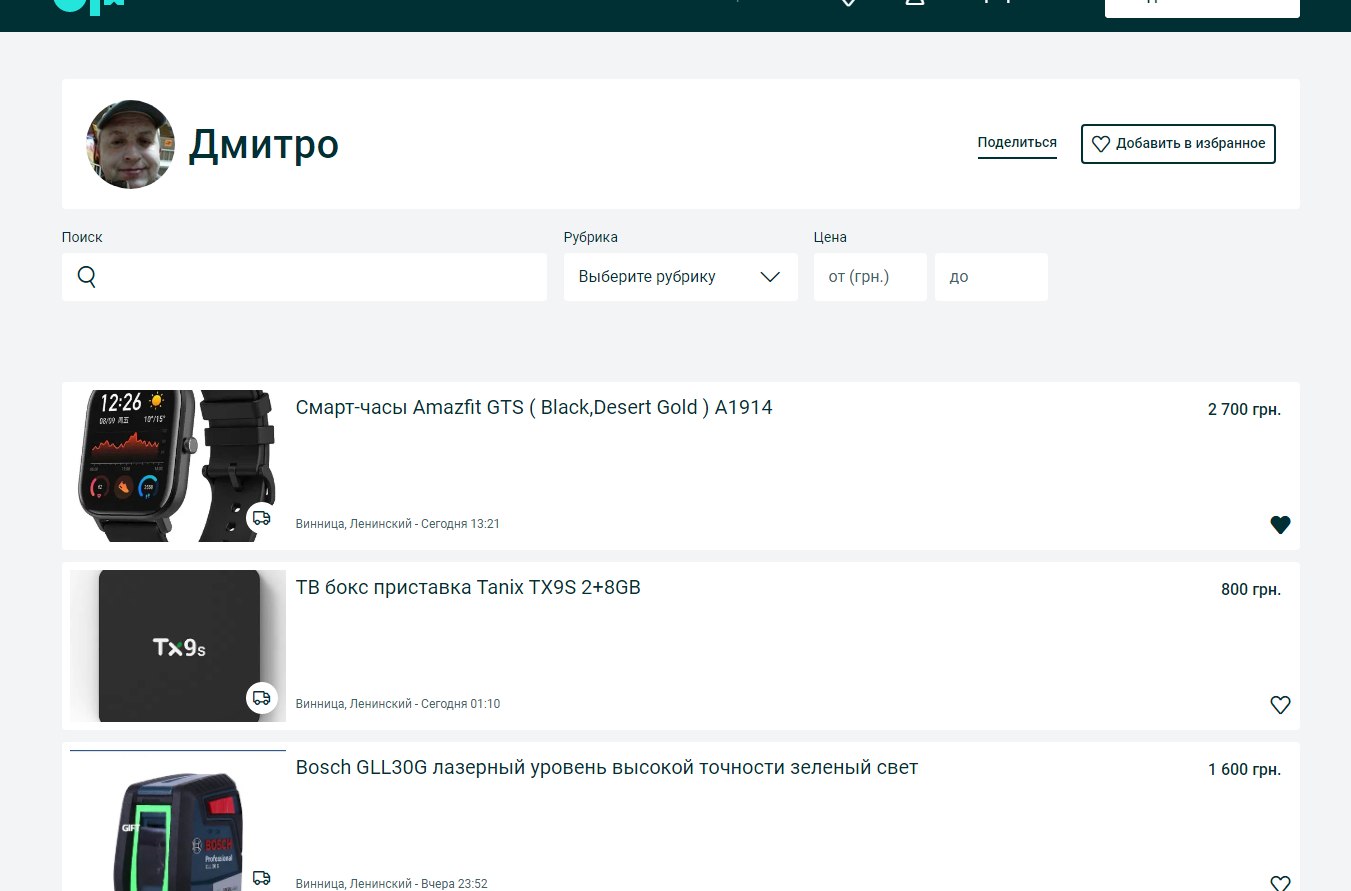Click the '800 грн.' price
This screenshot has height=891, width=1351.
[1251, 589]
